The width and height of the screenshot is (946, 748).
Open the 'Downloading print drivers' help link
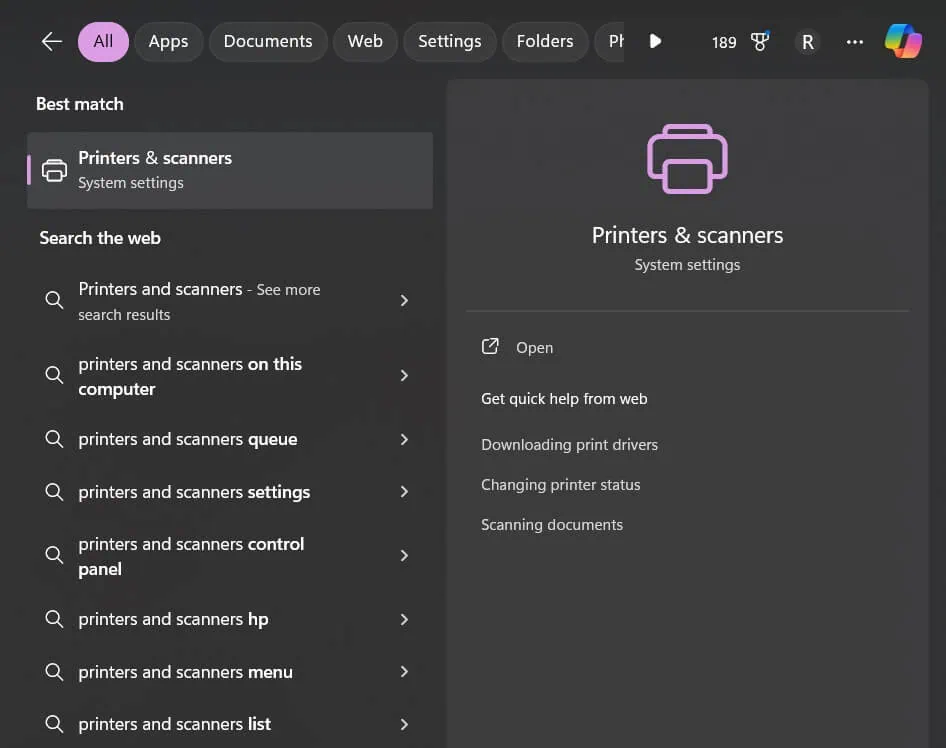[569, 445]
